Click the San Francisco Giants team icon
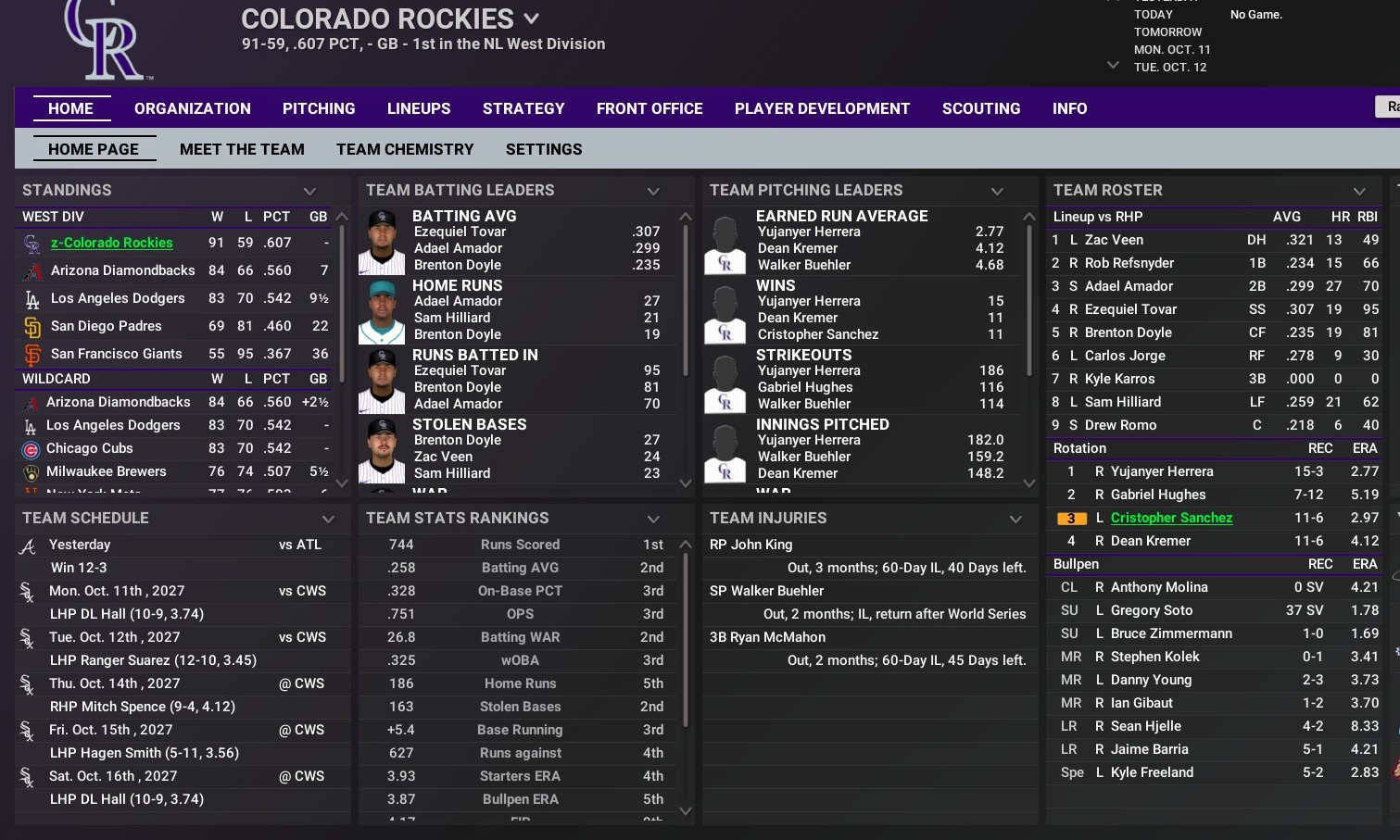The width and height of the screenshot is (1400, 840). tap(32, 355)
